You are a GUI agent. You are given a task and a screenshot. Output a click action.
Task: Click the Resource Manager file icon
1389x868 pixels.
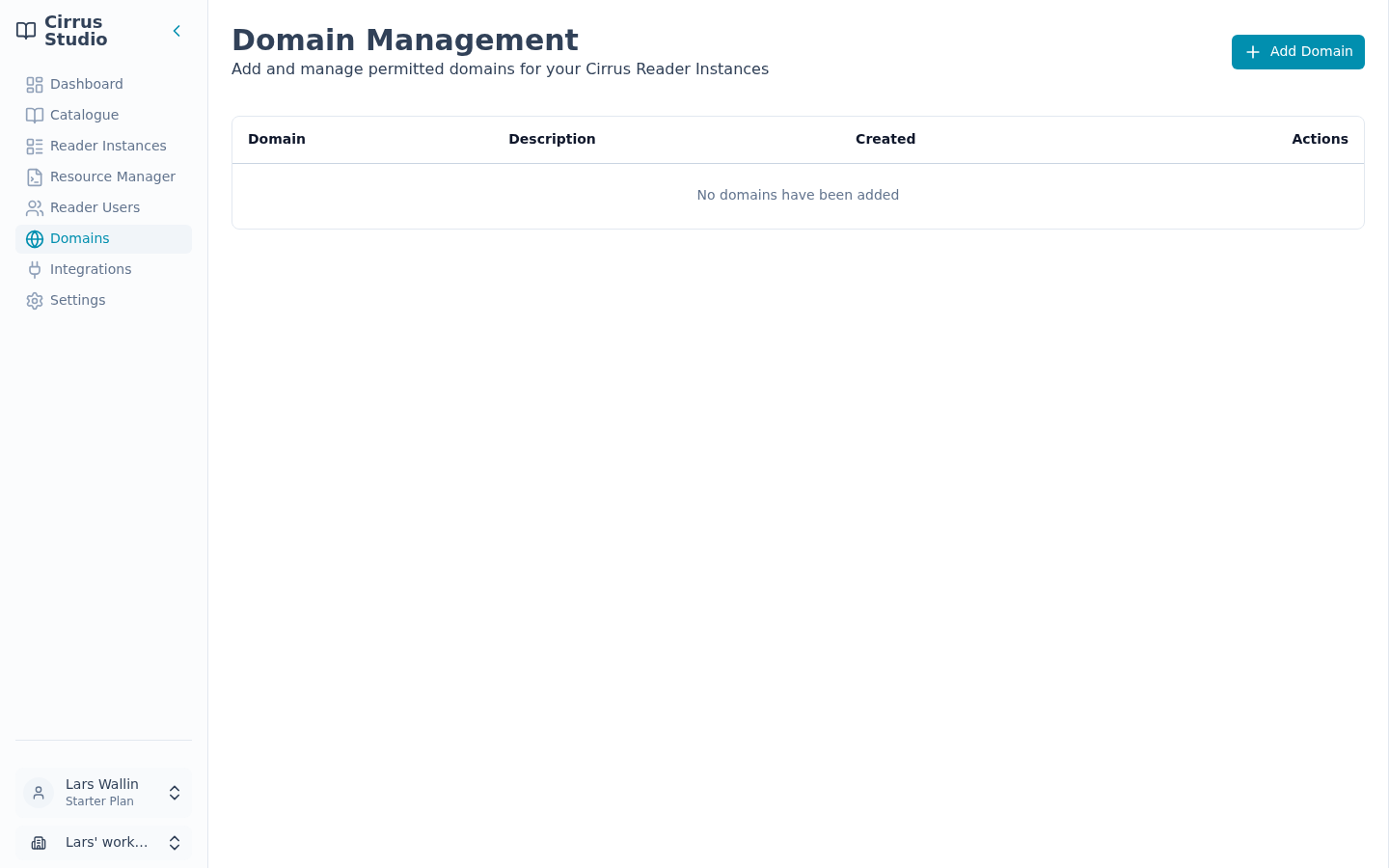35,177
